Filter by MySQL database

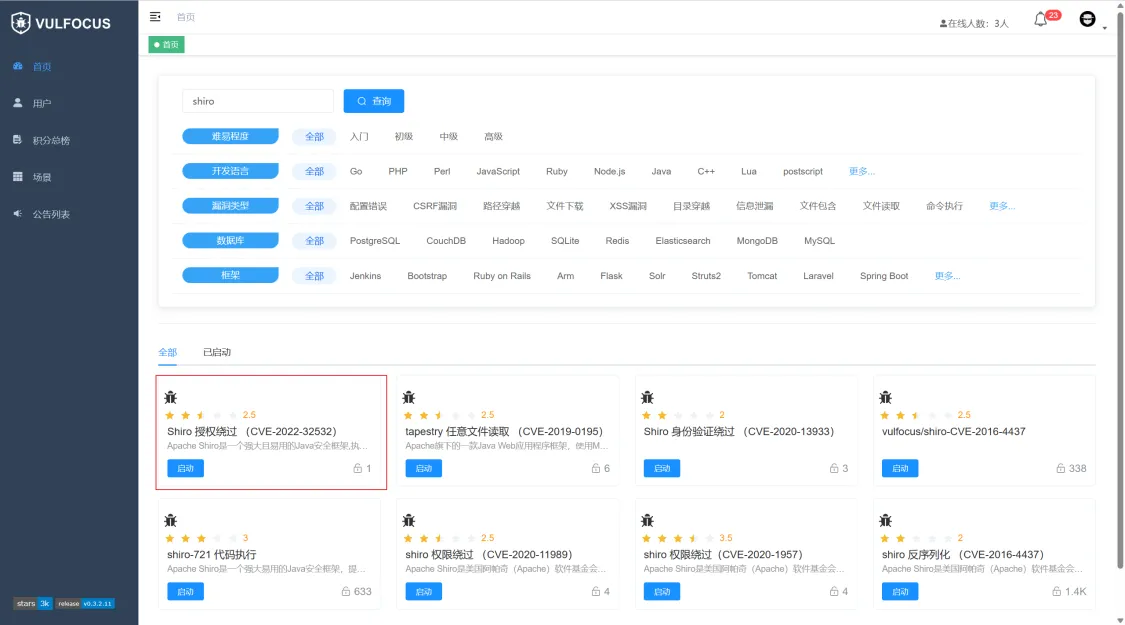pos(819,241)
